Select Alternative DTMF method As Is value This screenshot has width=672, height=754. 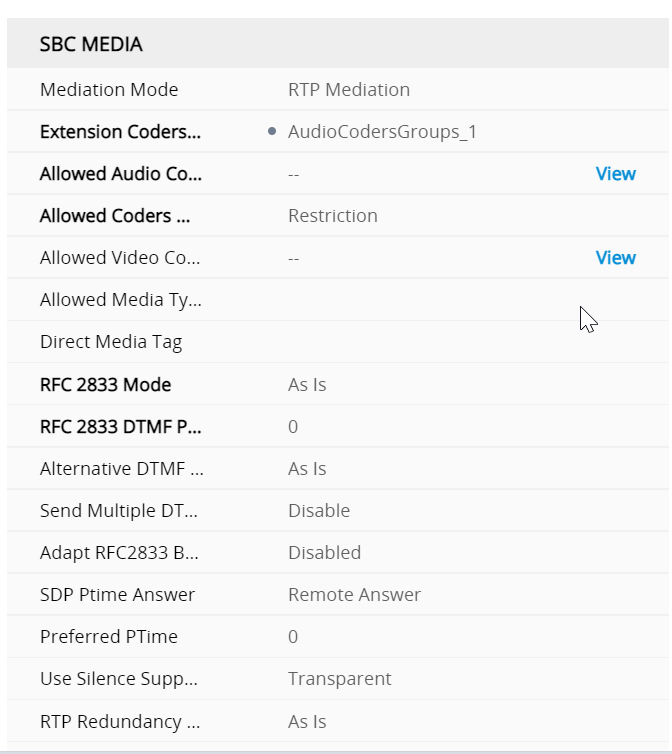pyautogui.click(x=307, y=469)
